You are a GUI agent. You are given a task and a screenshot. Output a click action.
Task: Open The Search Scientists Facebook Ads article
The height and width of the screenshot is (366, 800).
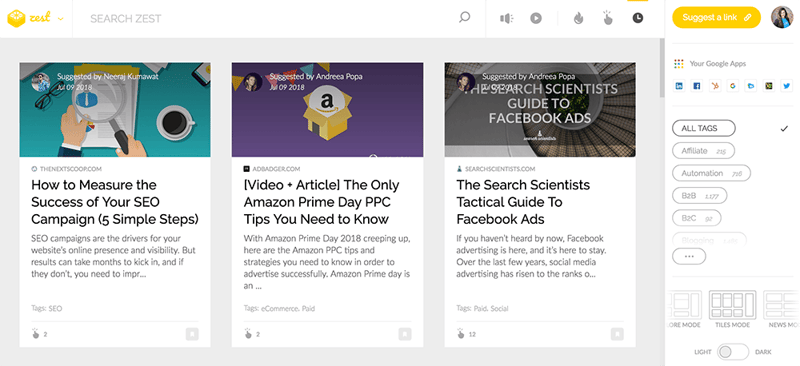523,202
